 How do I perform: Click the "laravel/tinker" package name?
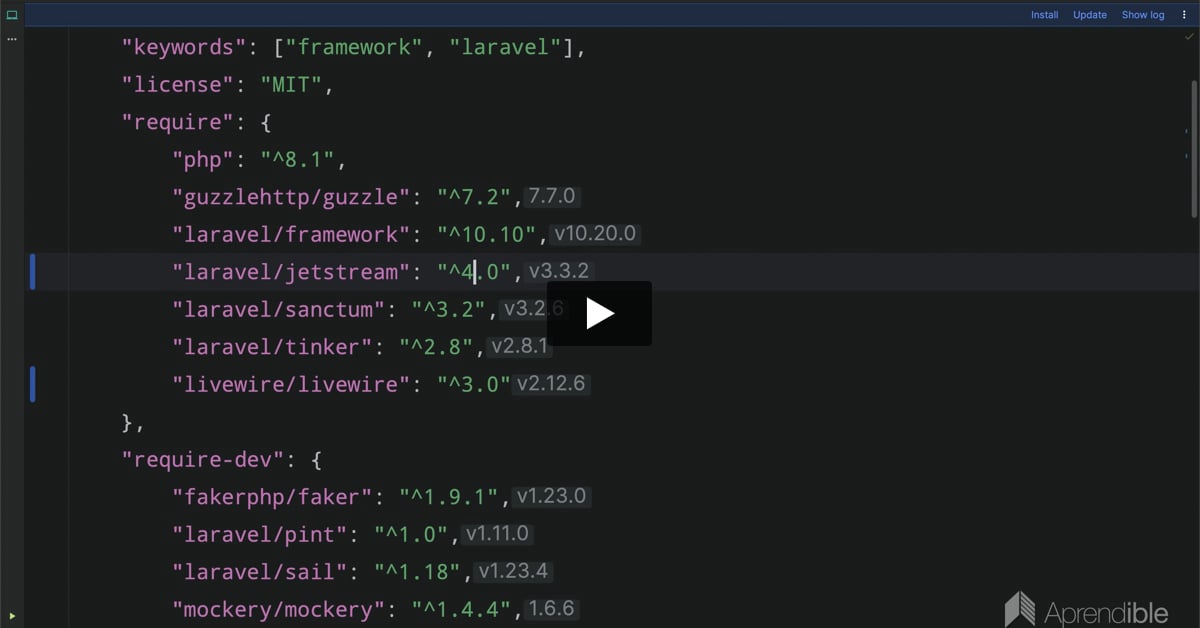click(272, 347)
